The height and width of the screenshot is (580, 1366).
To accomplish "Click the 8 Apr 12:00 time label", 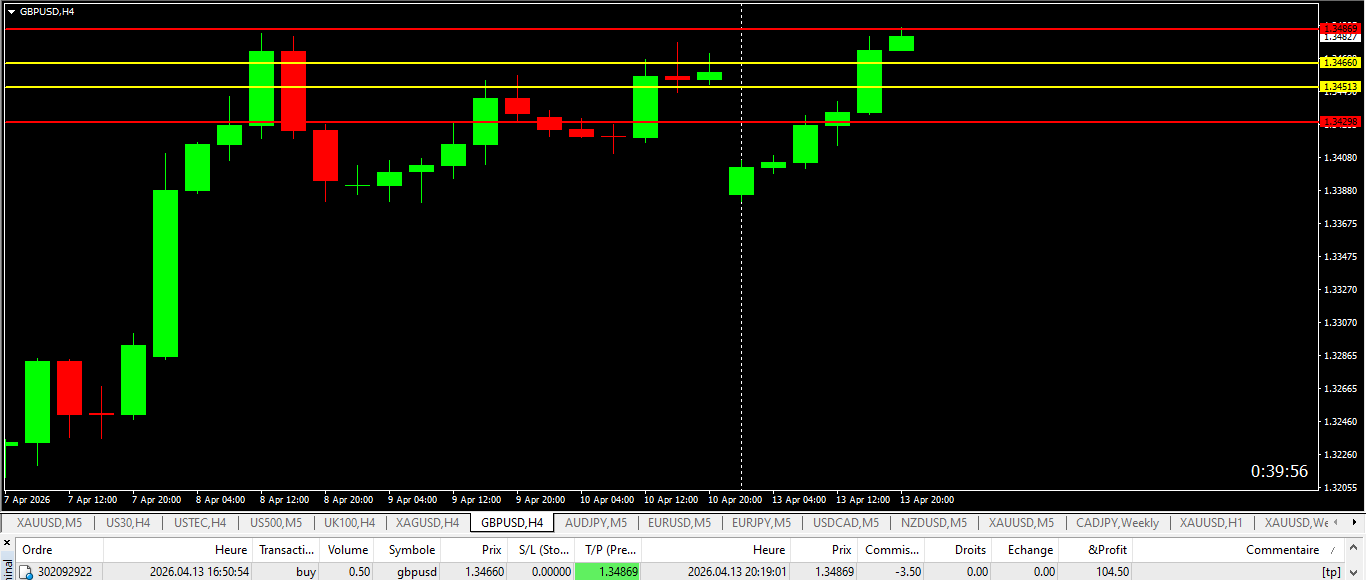I will click(x=285, y=499).
